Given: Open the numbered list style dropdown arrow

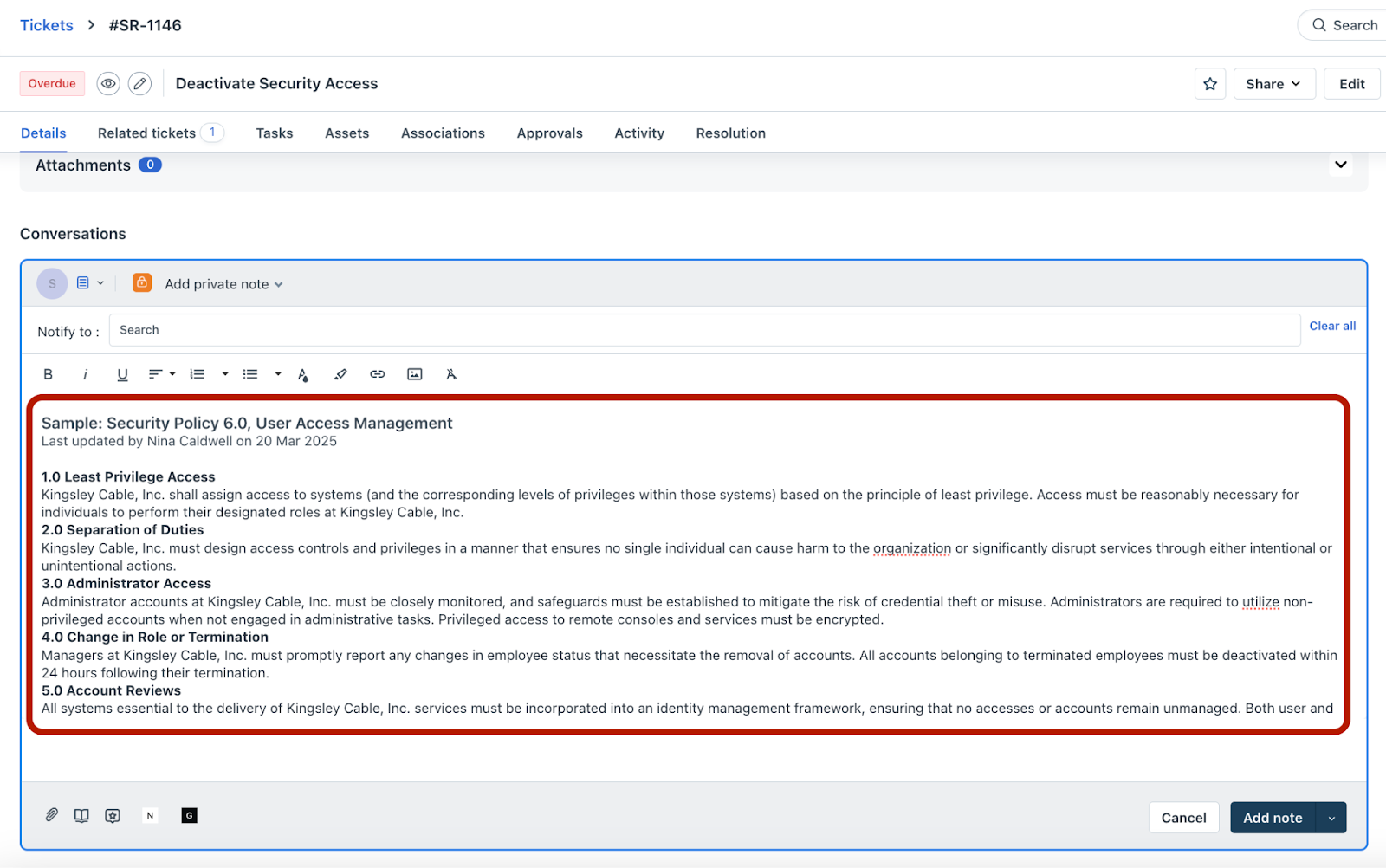Looking at the screenshot, I should [x=225, y=374].
